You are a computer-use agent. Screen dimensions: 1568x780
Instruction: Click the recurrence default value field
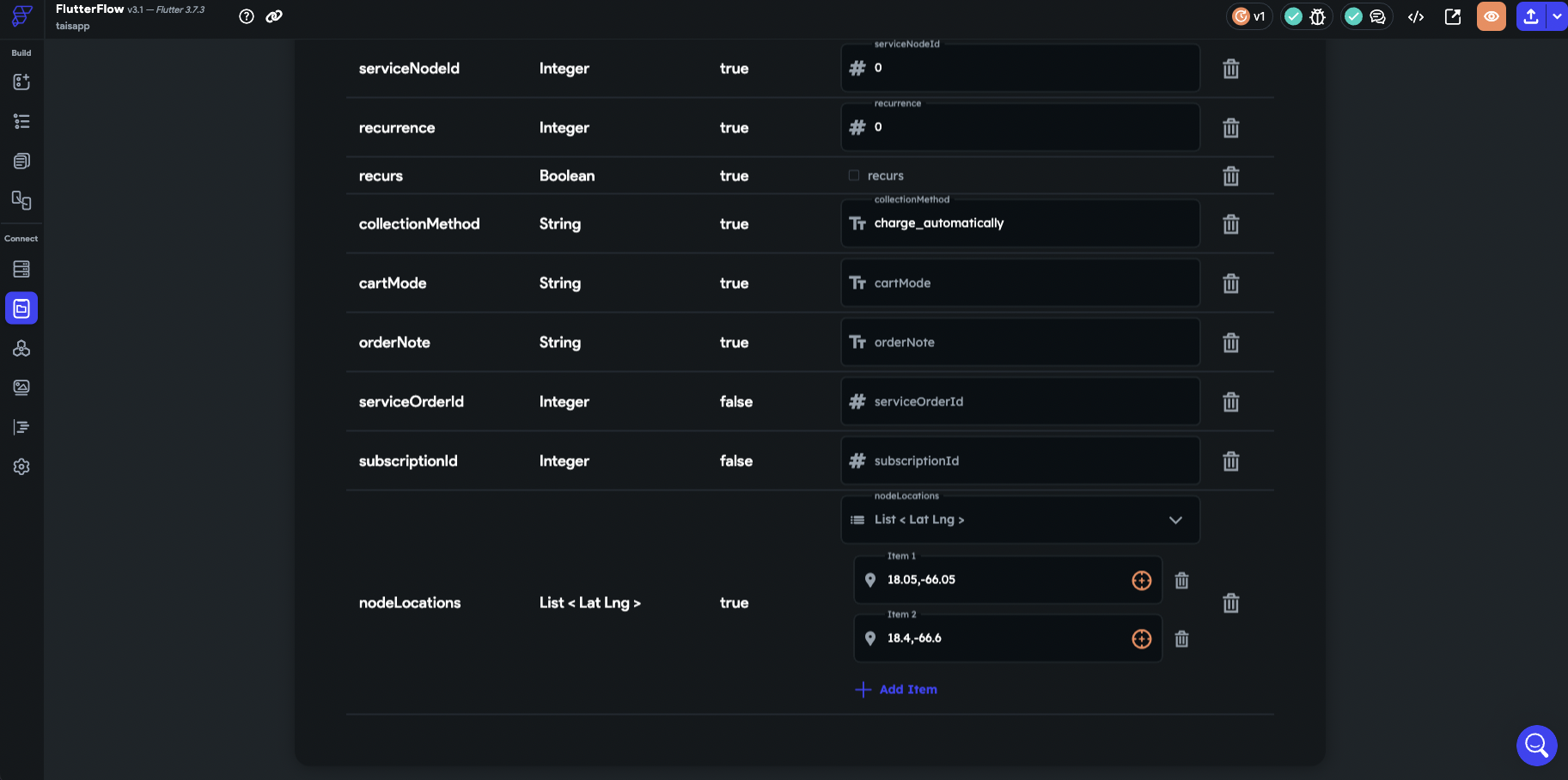(1020, 127)
